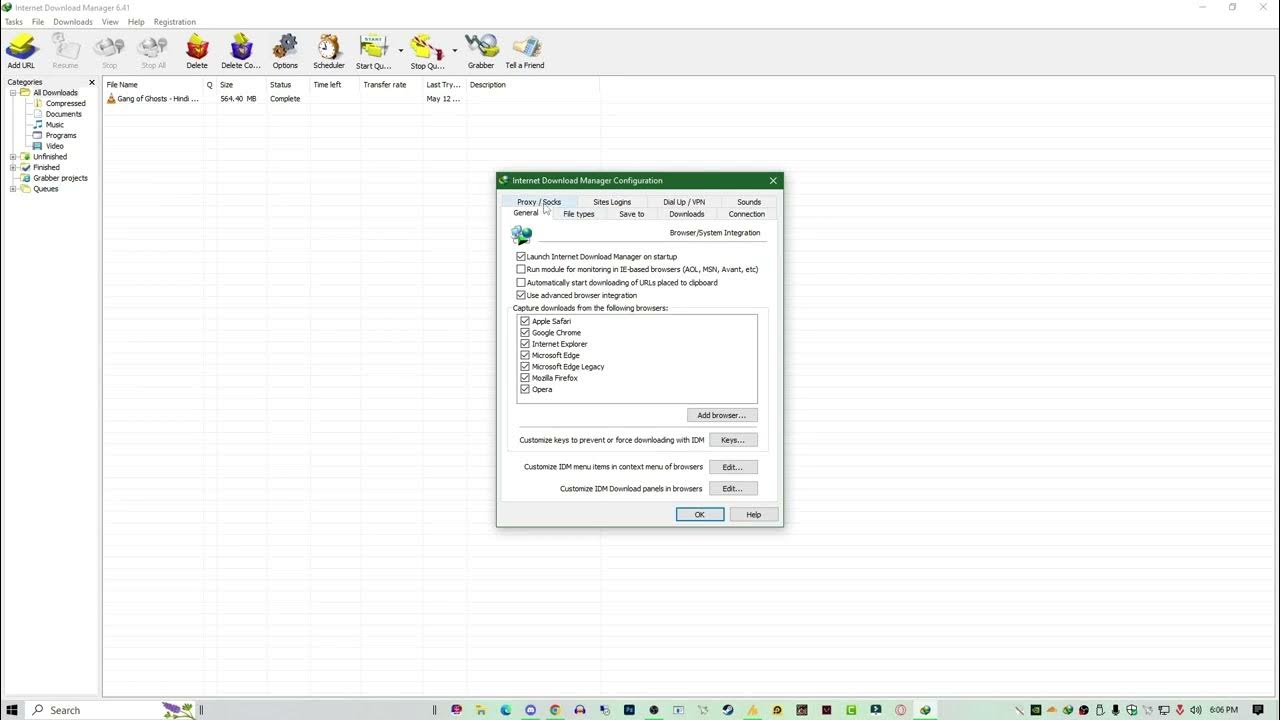Click the Stop All toolbar icon
This screenshot has width=1280, height=720.
[153, 52]
